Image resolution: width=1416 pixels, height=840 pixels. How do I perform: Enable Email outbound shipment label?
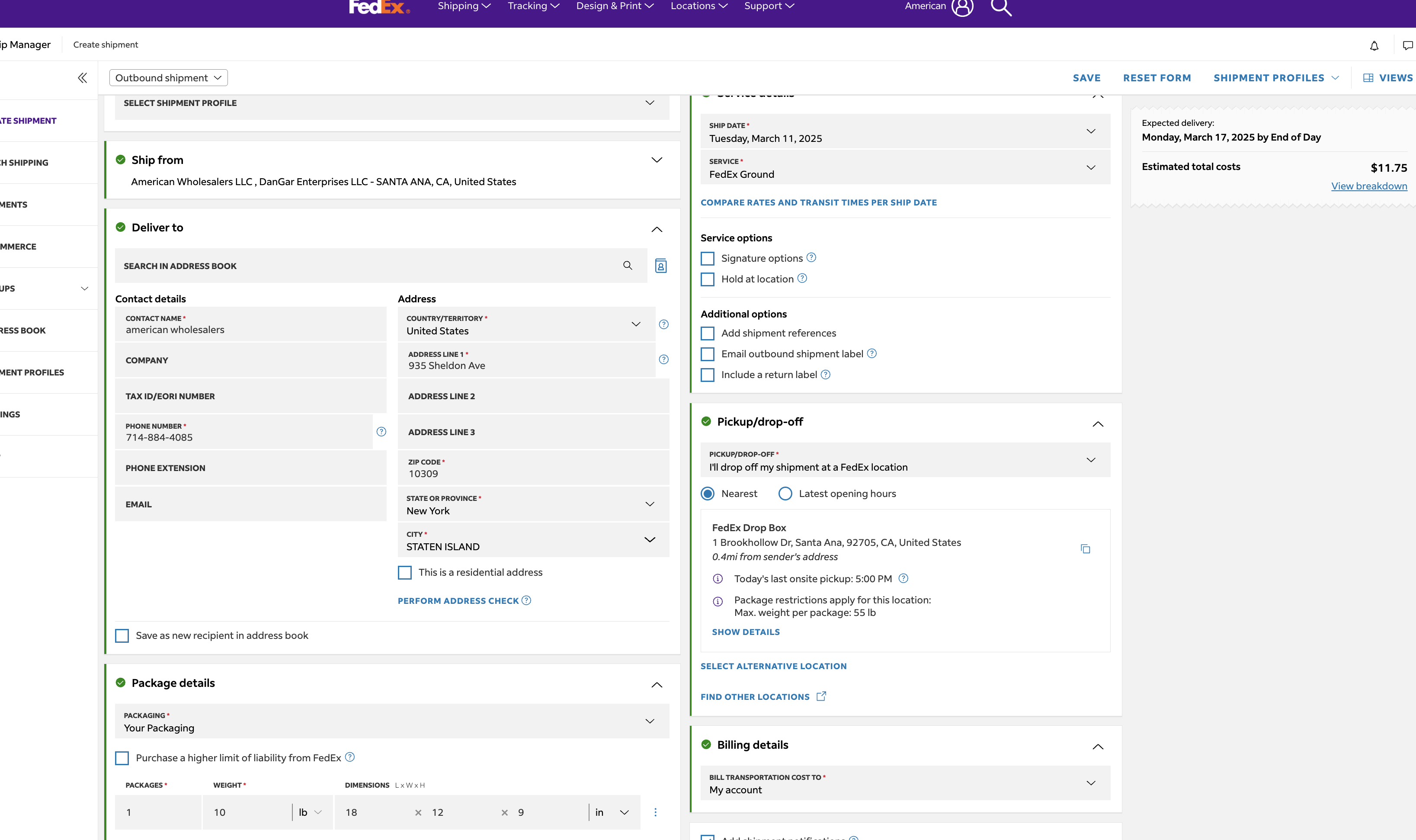tap(708, 354)
